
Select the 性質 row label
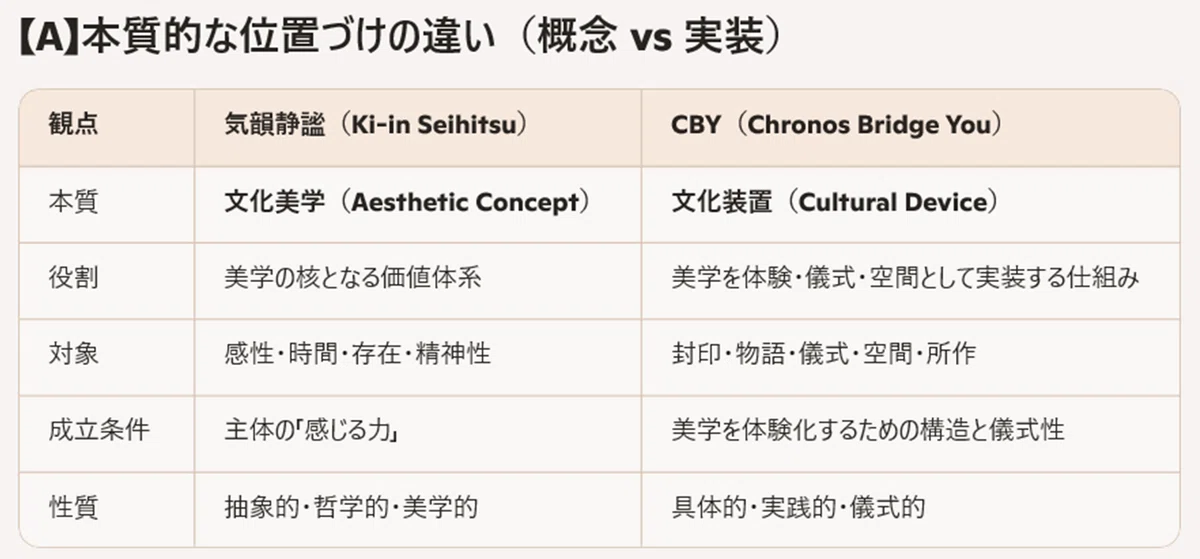pos(73,506)
